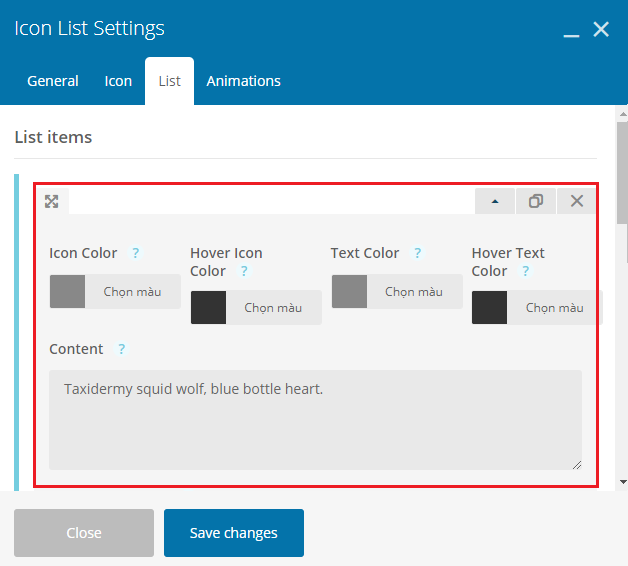Viewport: 628px width, 566px height.
Task: Show help tooltip for Content field
Action: pyautogui.click(x=122, y=349)
